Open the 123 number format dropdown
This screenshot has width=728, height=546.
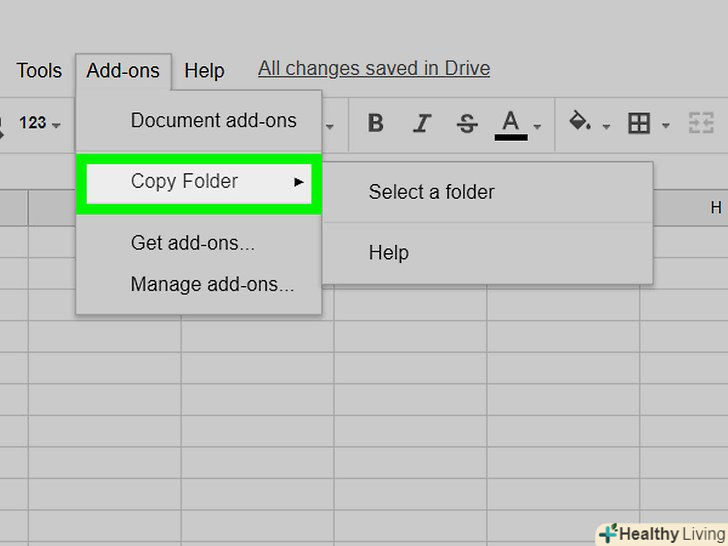click(40, 123)
